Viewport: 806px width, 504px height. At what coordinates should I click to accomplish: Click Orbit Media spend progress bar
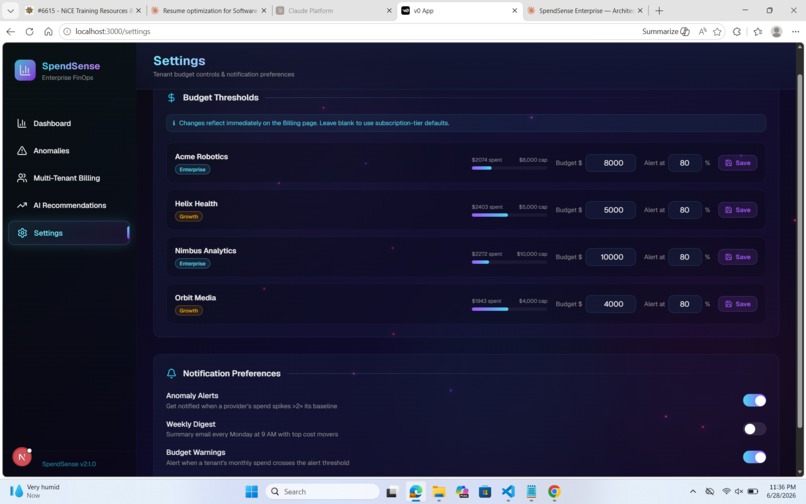pos(509,309)
